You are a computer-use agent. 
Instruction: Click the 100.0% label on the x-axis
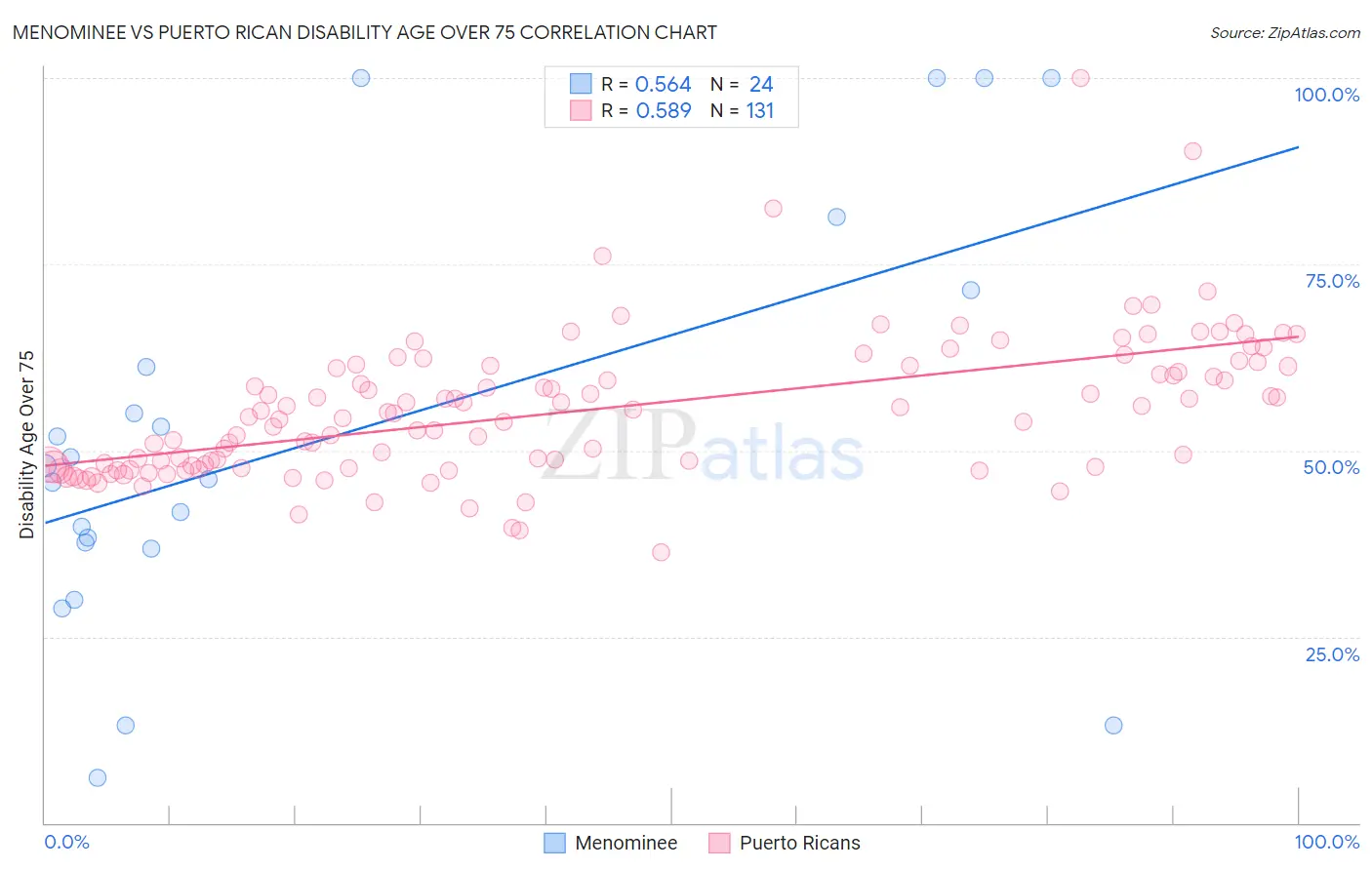click(x=1327, y=842)
